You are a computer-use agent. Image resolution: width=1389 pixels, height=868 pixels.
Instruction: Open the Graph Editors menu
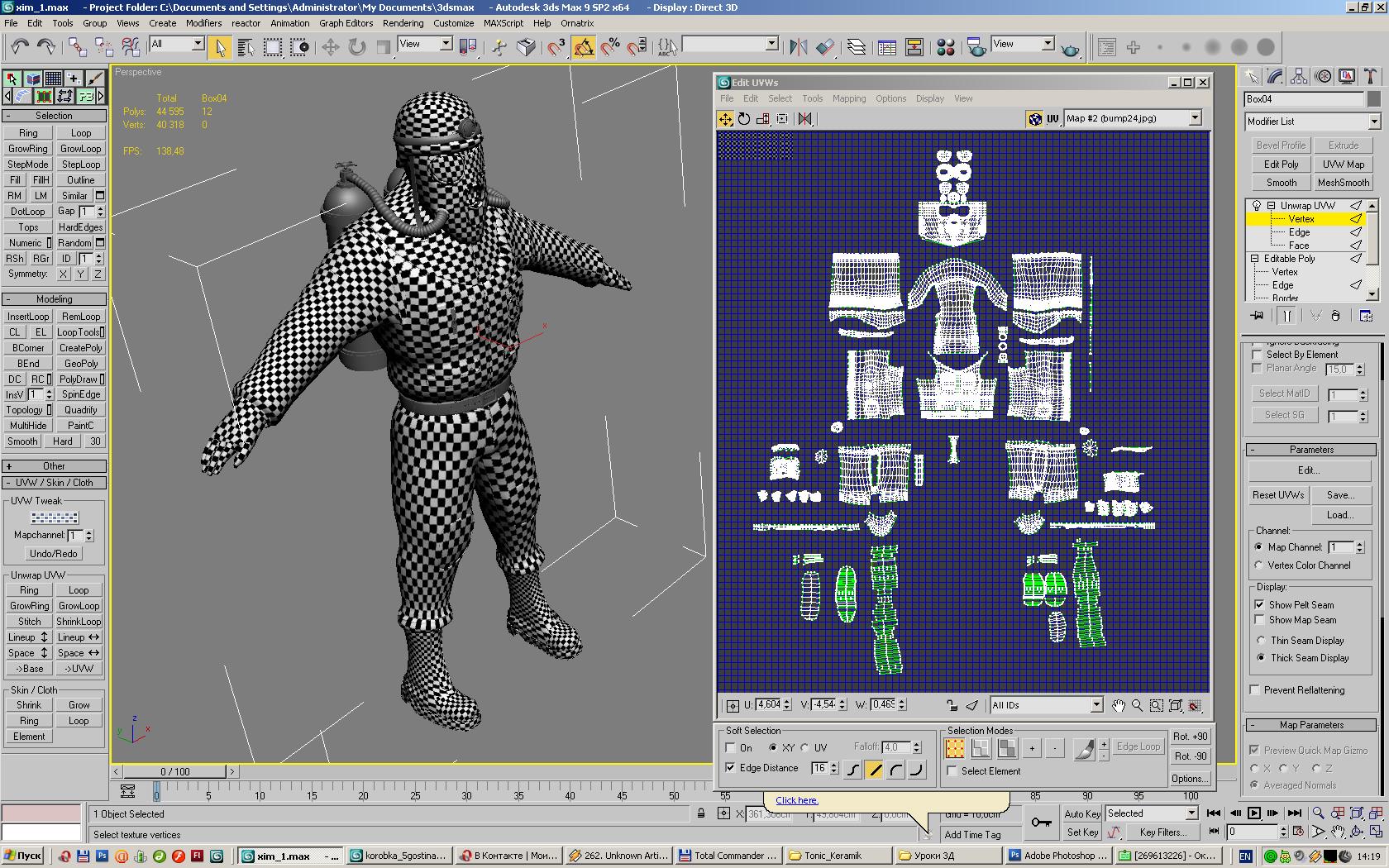click(x=346, y=23)
